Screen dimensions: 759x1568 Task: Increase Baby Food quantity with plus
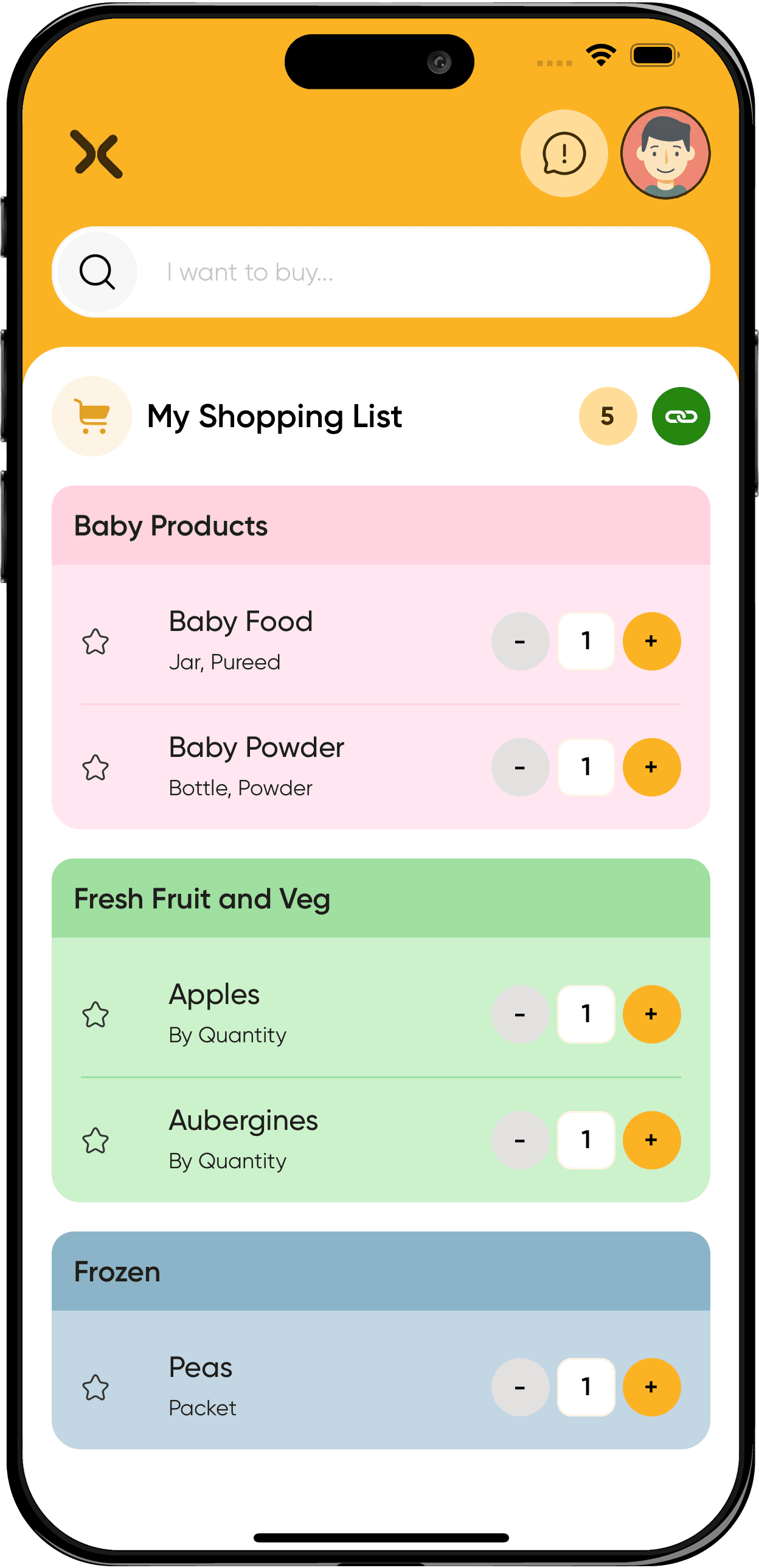[x=651, y=641]
